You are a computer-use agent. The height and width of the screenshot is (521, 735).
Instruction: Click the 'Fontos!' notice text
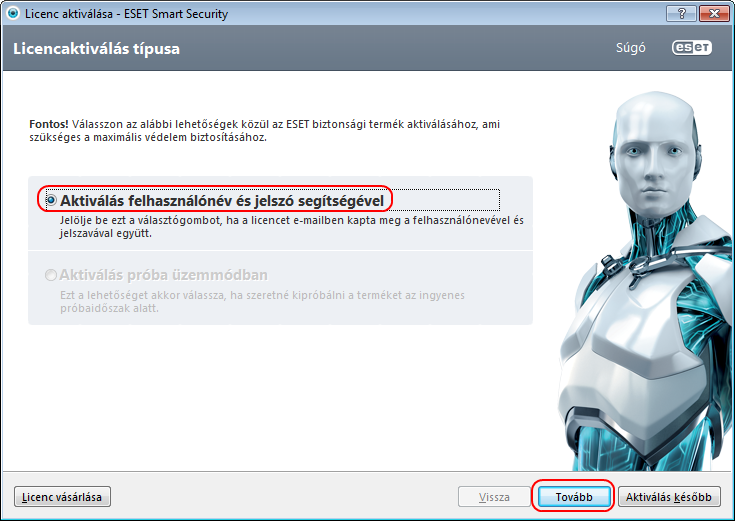pyautogui.click(x=49, y=124)
